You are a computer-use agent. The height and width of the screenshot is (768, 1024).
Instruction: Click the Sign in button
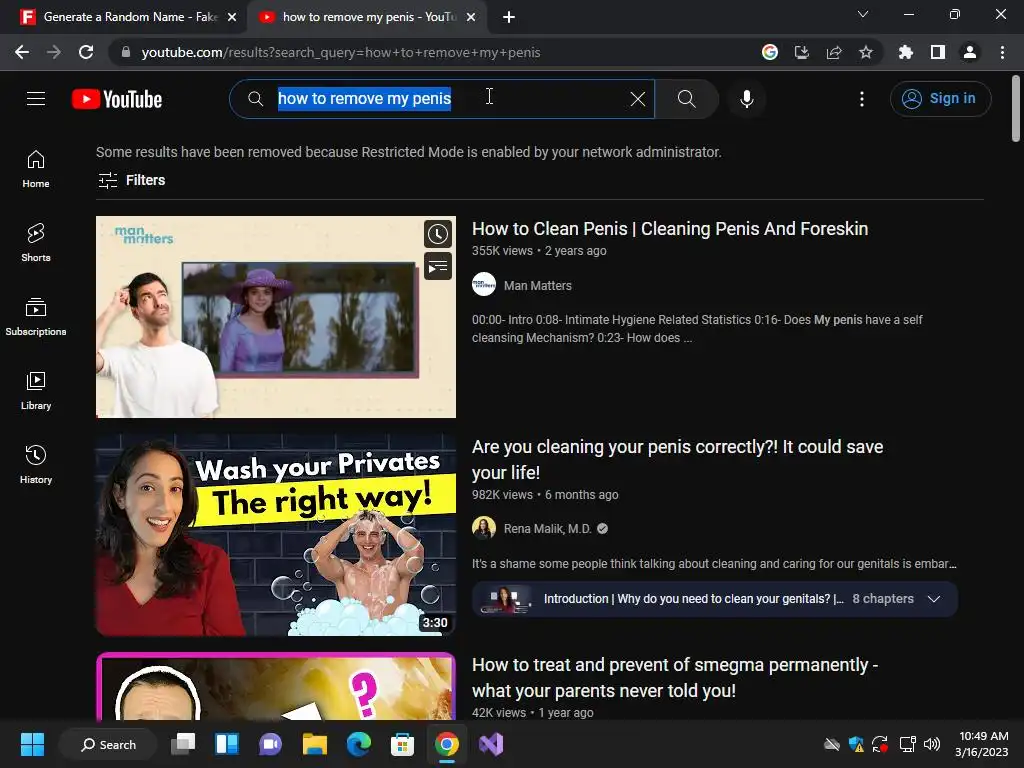940,99
